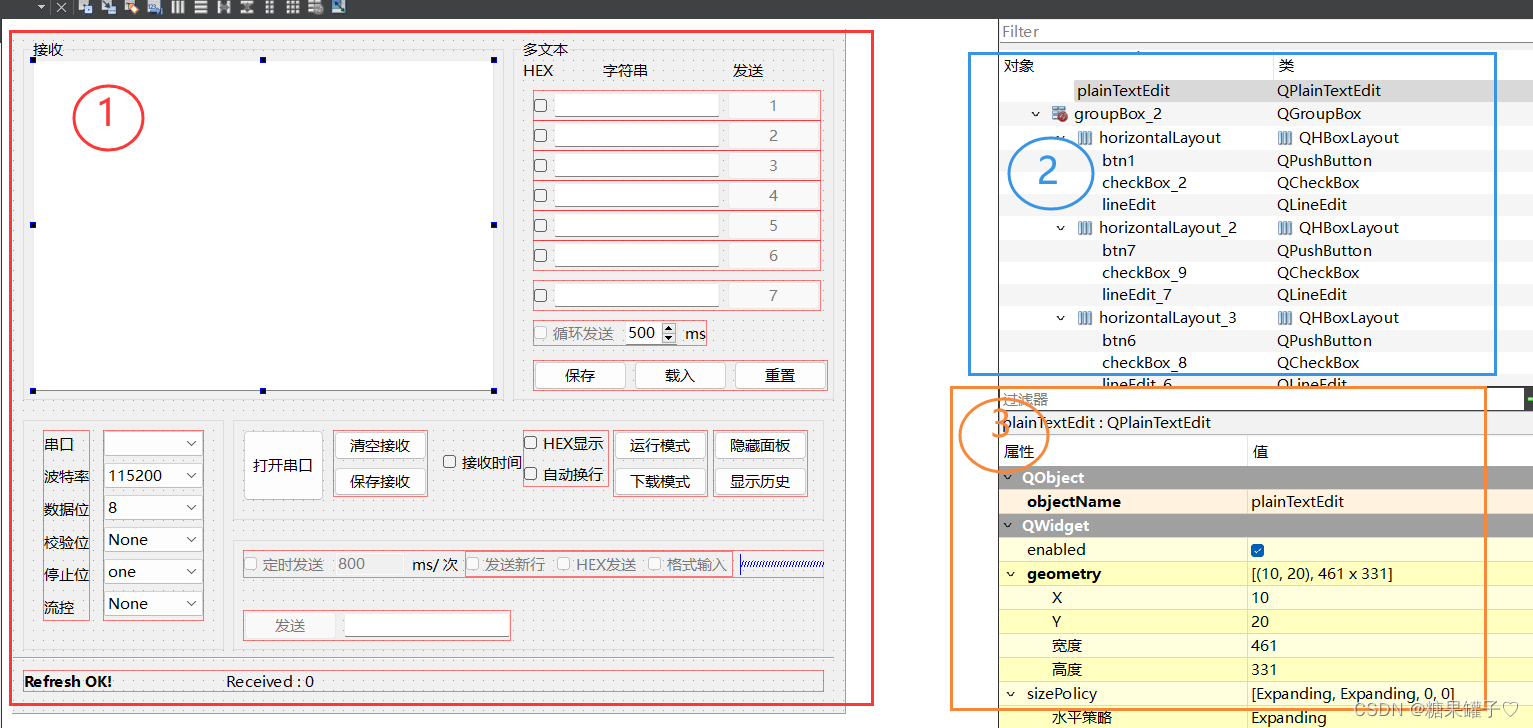Click the line edit beside 发送 button
Image resolution: width=1533 pixels, height=728 pixels.
[x=427, y=625]
